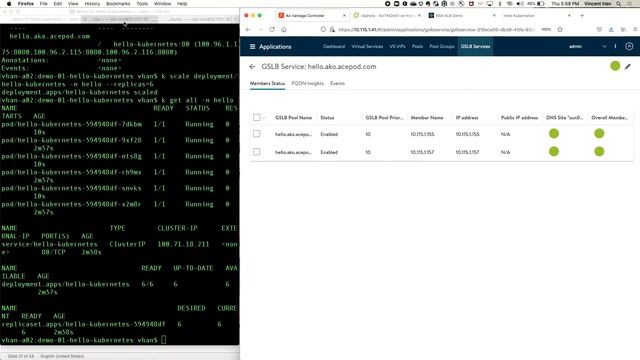The image size is (640, 360).
Task: Click the battery icon in menu bar
Action: [541, 4]
